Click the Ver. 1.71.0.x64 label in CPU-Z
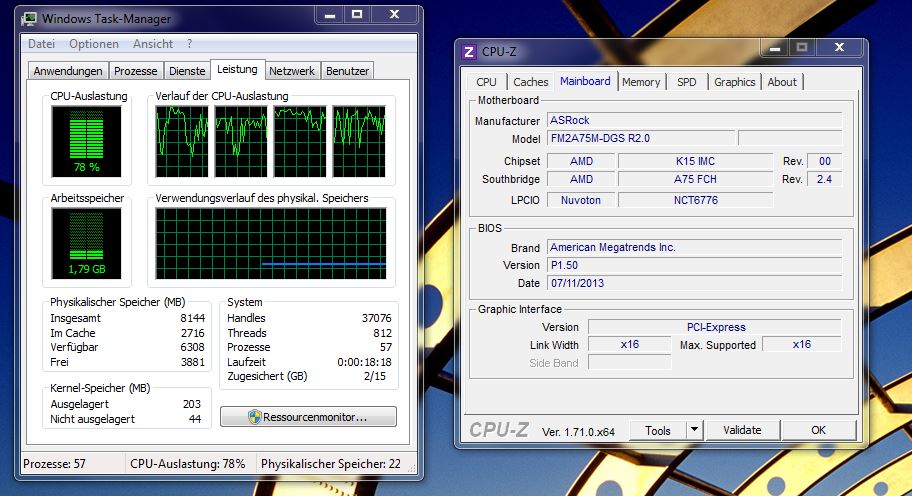Image resolution: width=912 pixels, height=496 pixels. point(578,432)
